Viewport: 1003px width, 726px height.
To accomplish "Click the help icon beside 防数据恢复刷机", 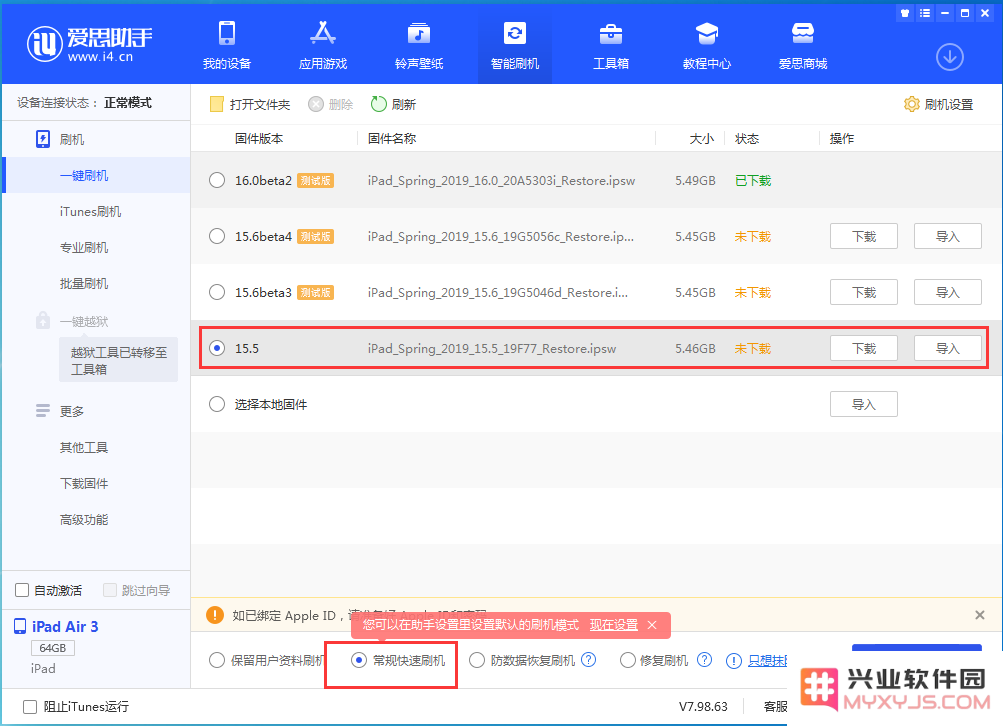I will coord(588,659).
